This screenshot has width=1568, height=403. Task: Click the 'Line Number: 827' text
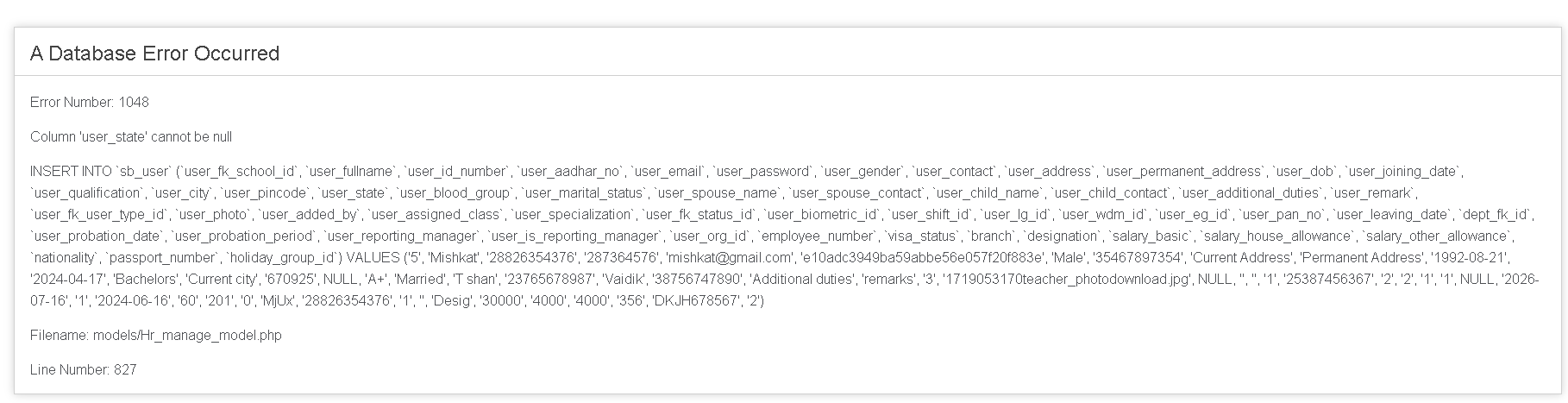click(x=84, y=369)
